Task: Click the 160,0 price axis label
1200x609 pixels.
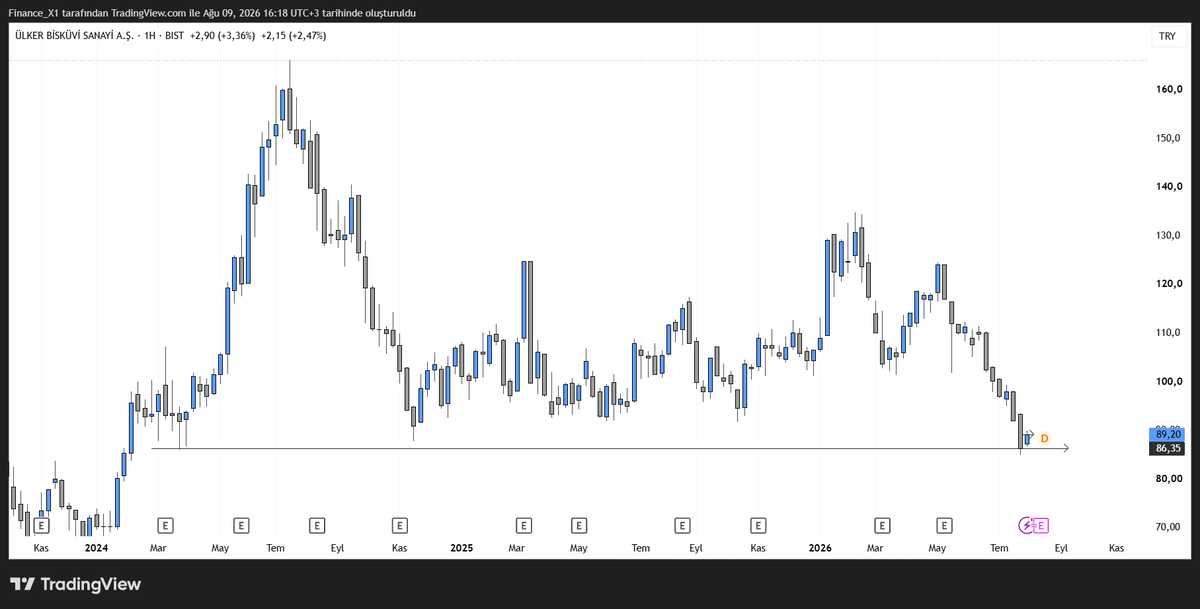Action: click(x=1169, y=89)
